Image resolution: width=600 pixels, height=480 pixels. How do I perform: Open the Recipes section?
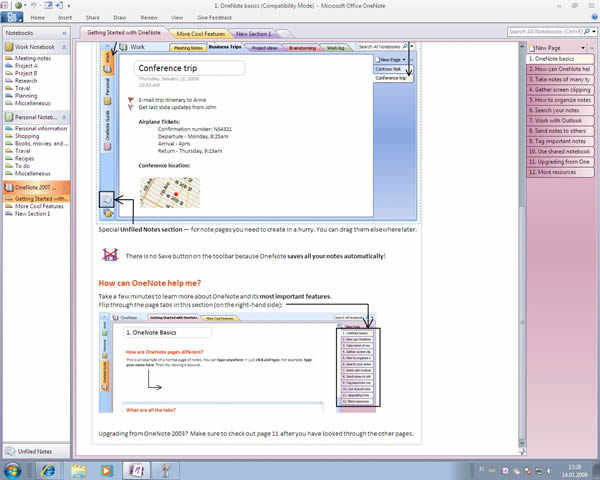24,158
